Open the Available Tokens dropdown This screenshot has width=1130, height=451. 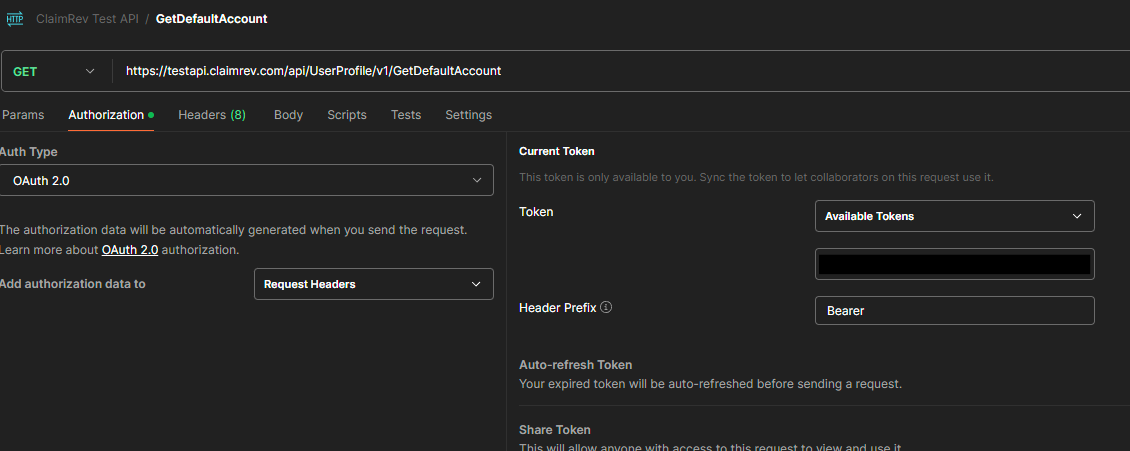[x=954, y=216]
